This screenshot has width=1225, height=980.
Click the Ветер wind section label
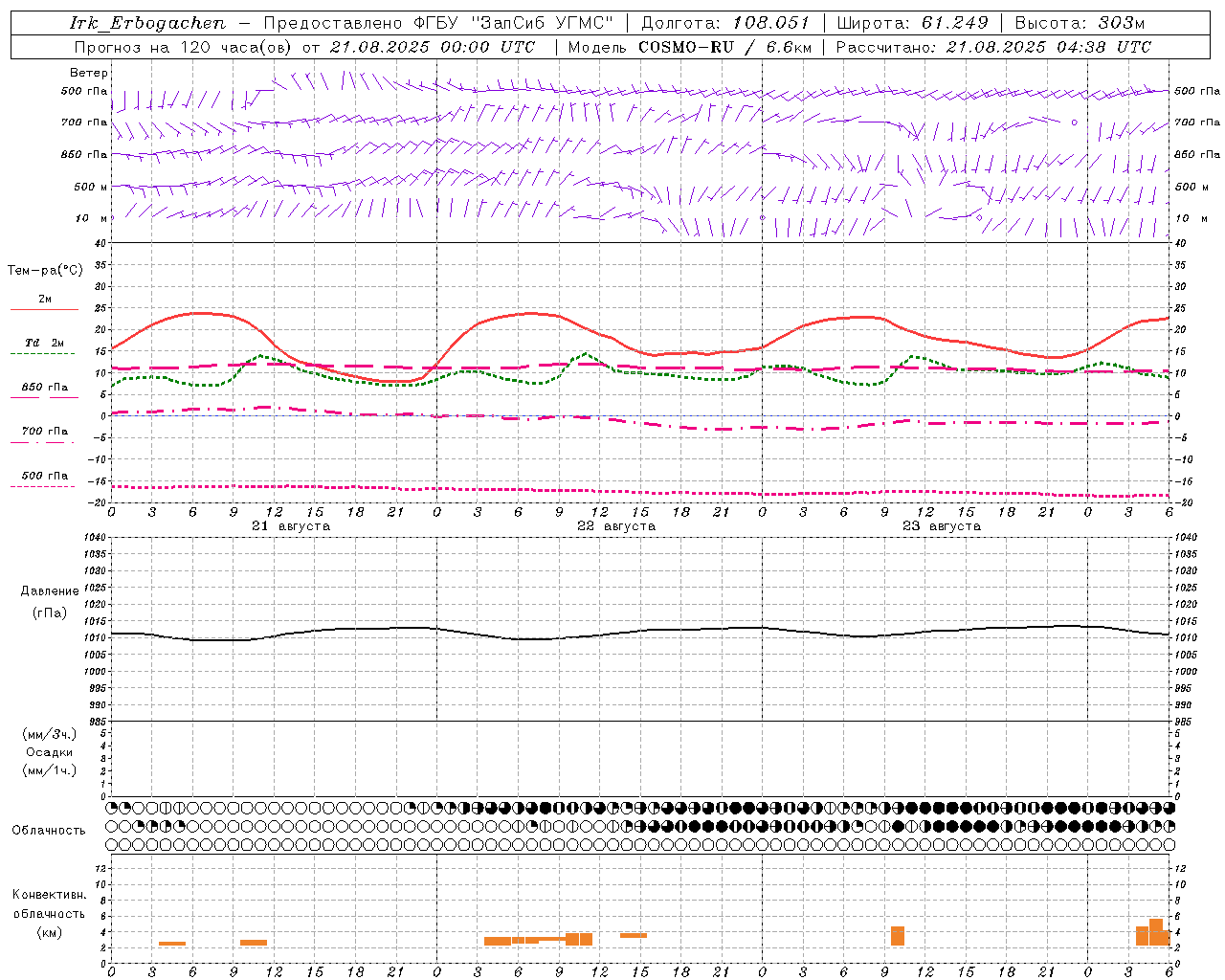(x=89, y=73)
